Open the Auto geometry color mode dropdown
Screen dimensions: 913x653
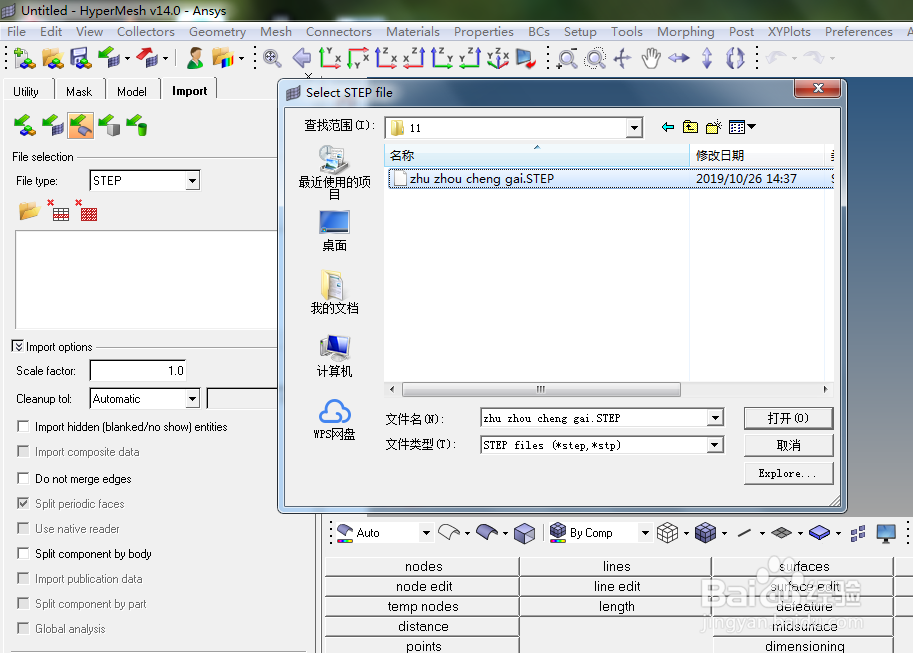point(426,533)
